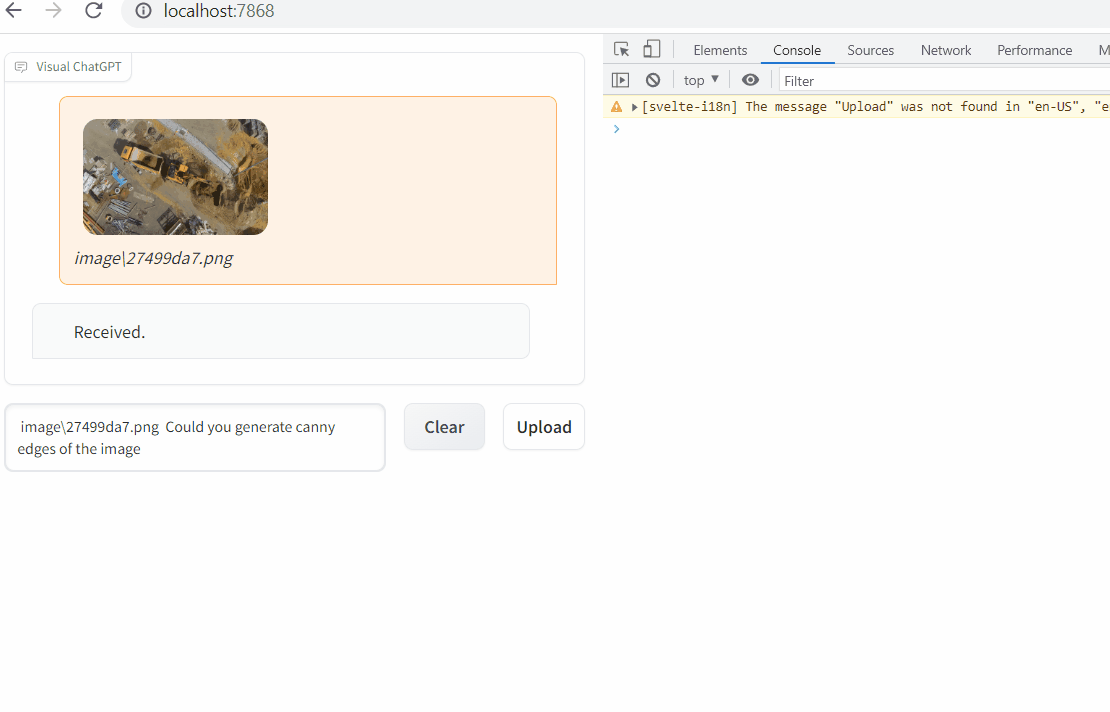Focus the chat message input box

click(195, 437)
